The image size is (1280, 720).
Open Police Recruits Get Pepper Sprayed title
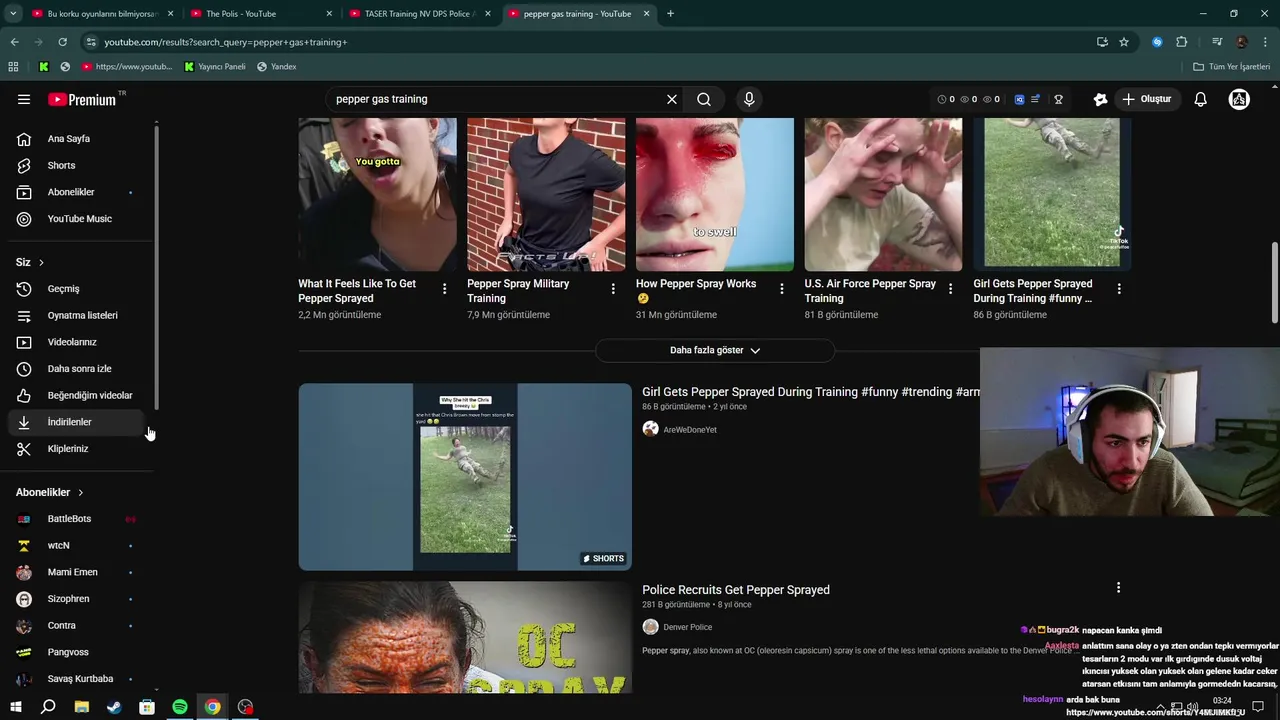tap(736, 590)
